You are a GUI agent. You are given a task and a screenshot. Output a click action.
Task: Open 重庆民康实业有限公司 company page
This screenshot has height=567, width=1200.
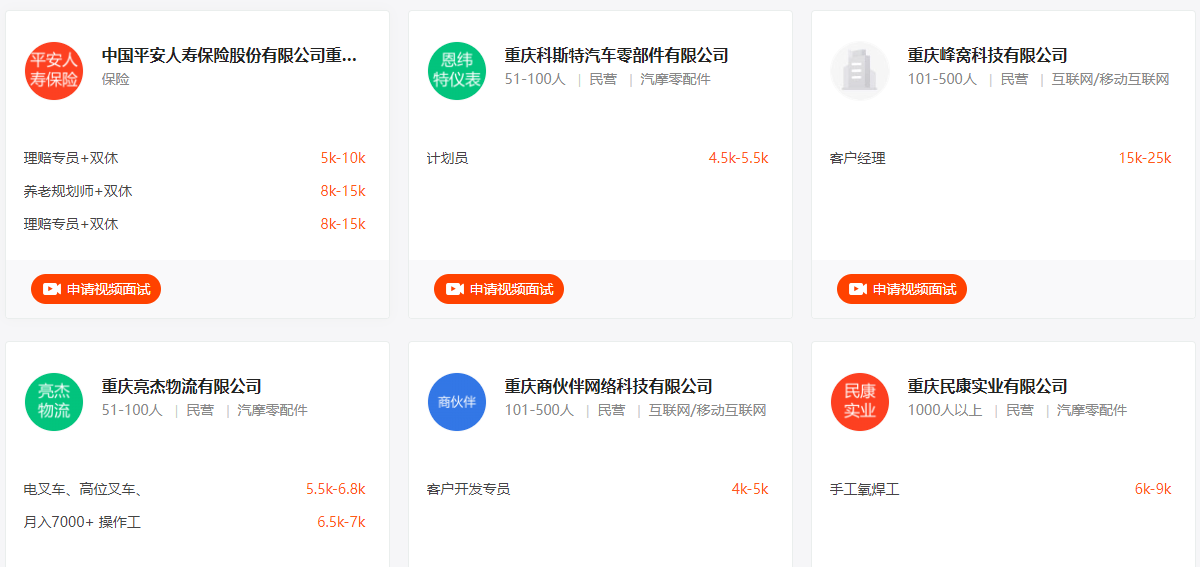(987, 386)
